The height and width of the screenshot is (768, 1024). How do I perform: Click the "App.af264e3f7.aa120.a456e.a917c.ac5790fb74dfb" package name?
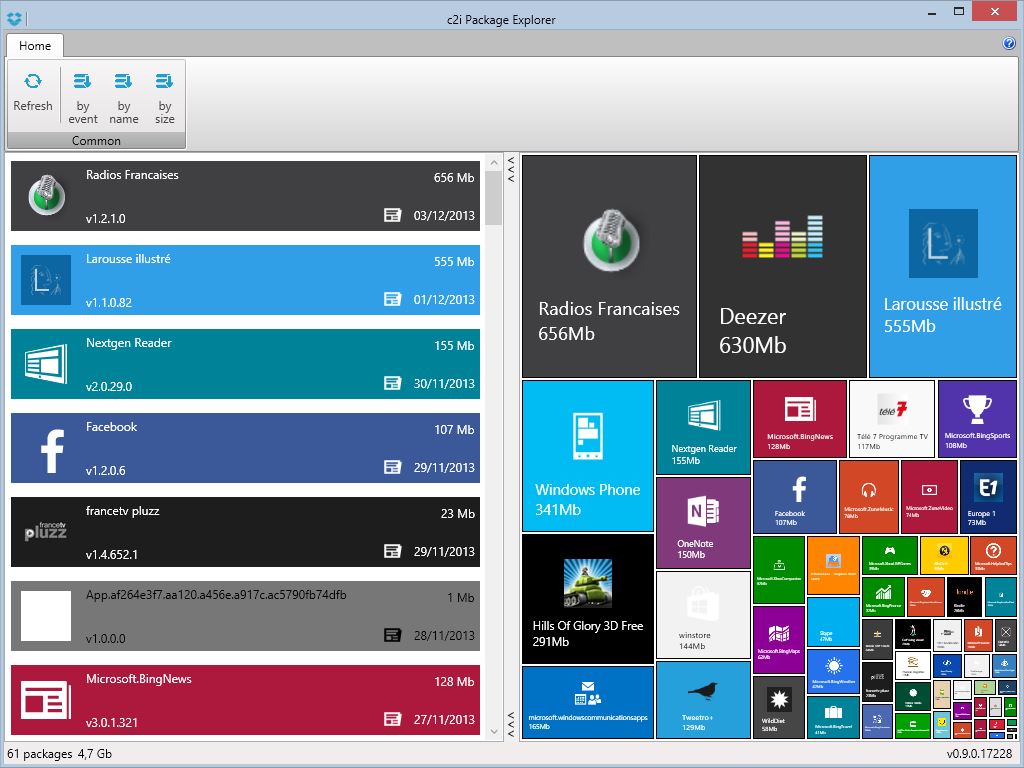click(x=216, y=595)
